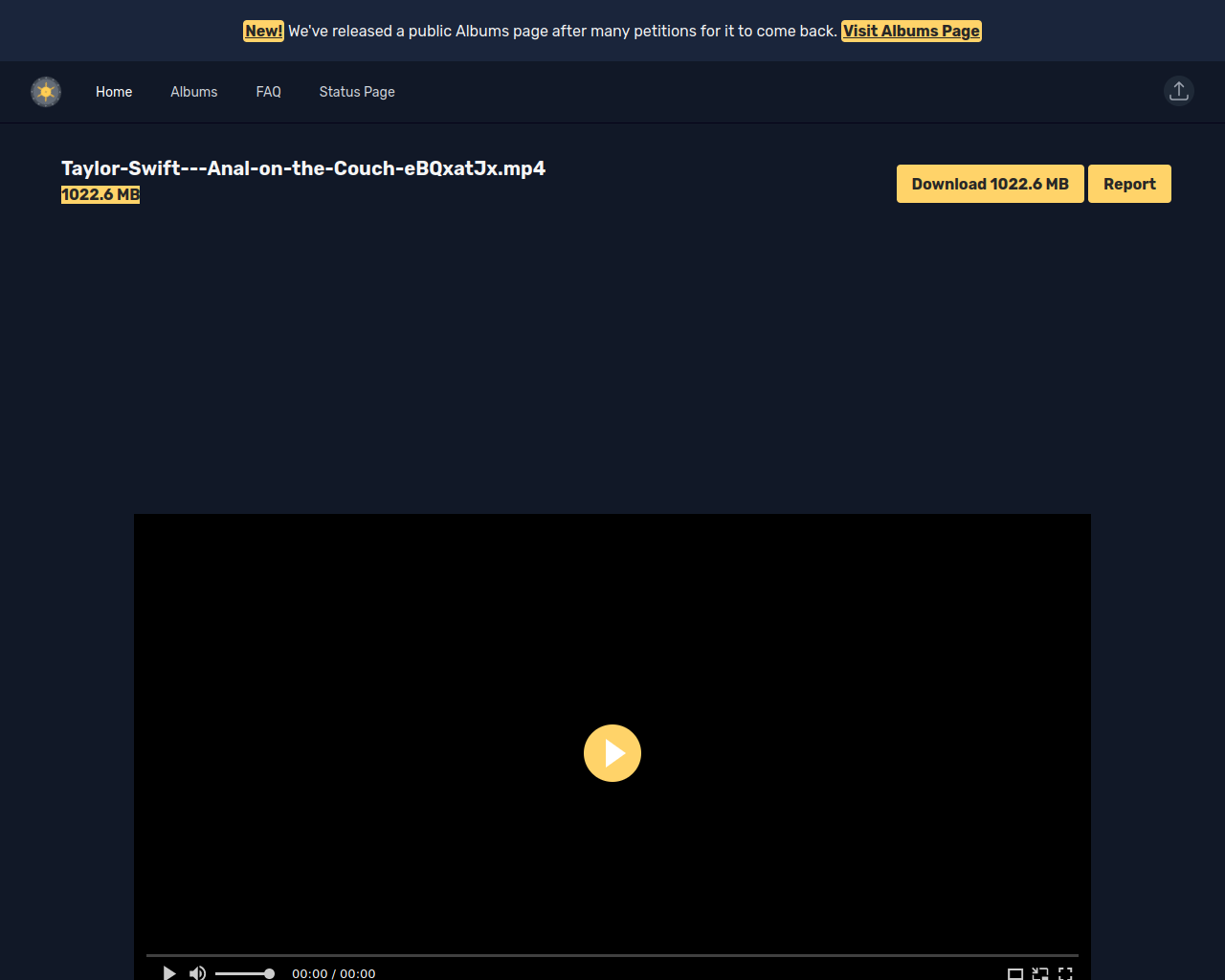
Task: Mute the video with the speaker icon
Action: click(x=197, y=973)
